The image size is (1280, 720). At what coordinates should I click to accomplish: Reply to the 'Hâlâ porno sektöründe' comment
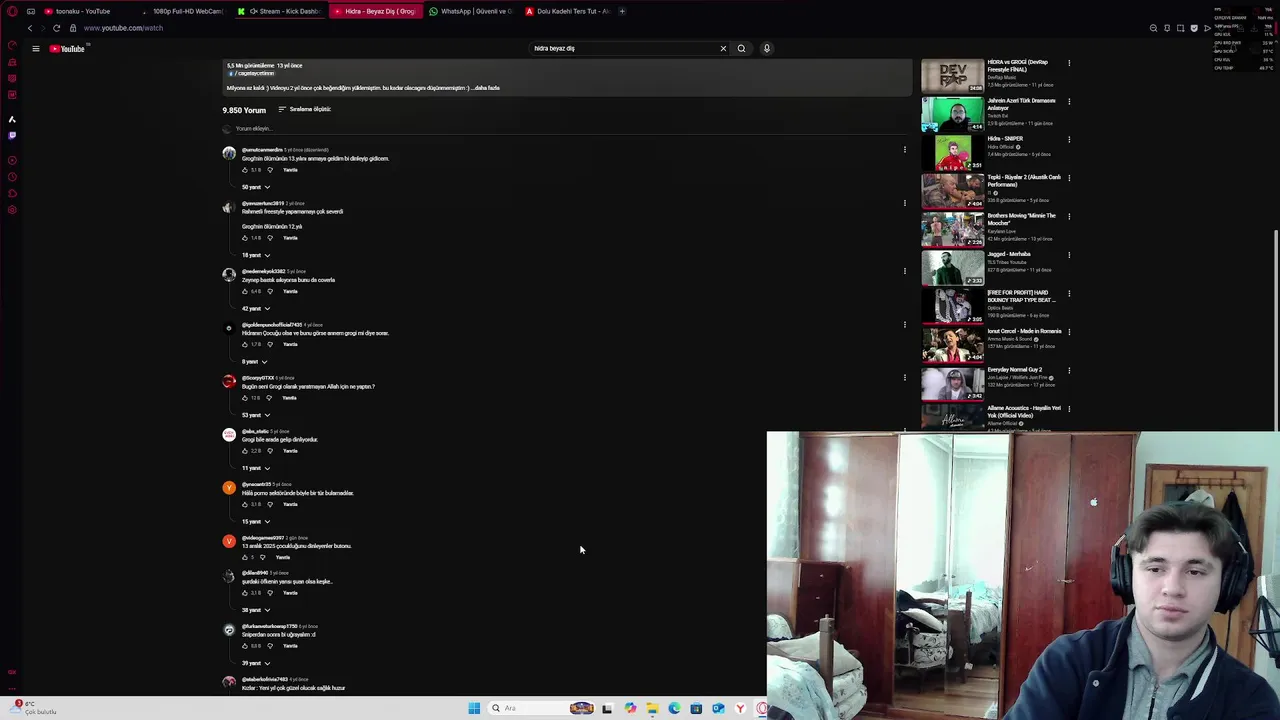pyautogui.click(x=290, y=504)
